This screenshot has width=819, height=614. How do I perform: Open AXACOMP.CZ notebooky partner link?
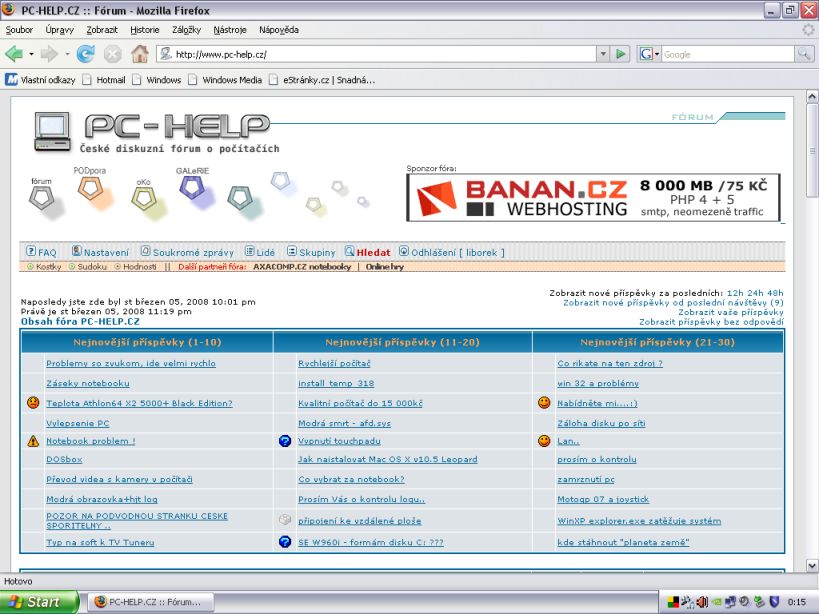(302, 267)
